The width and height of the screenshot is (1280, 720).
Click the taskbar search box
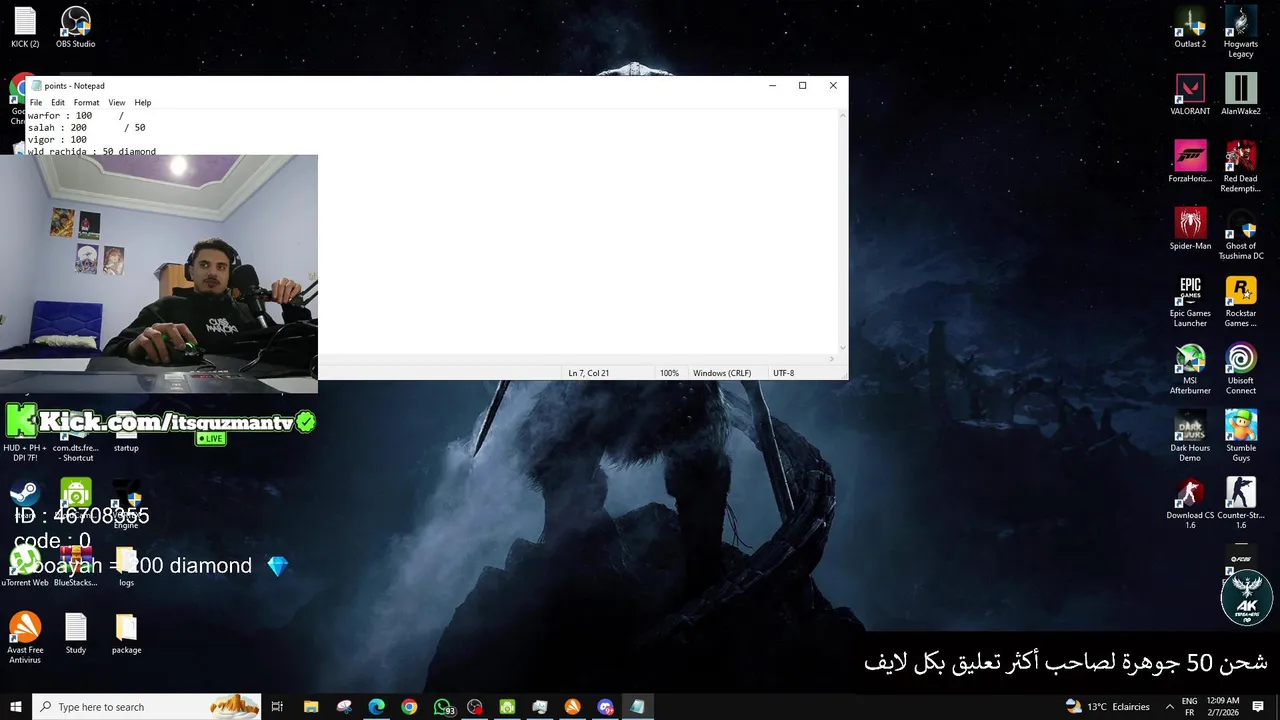(x=147, y=707)
